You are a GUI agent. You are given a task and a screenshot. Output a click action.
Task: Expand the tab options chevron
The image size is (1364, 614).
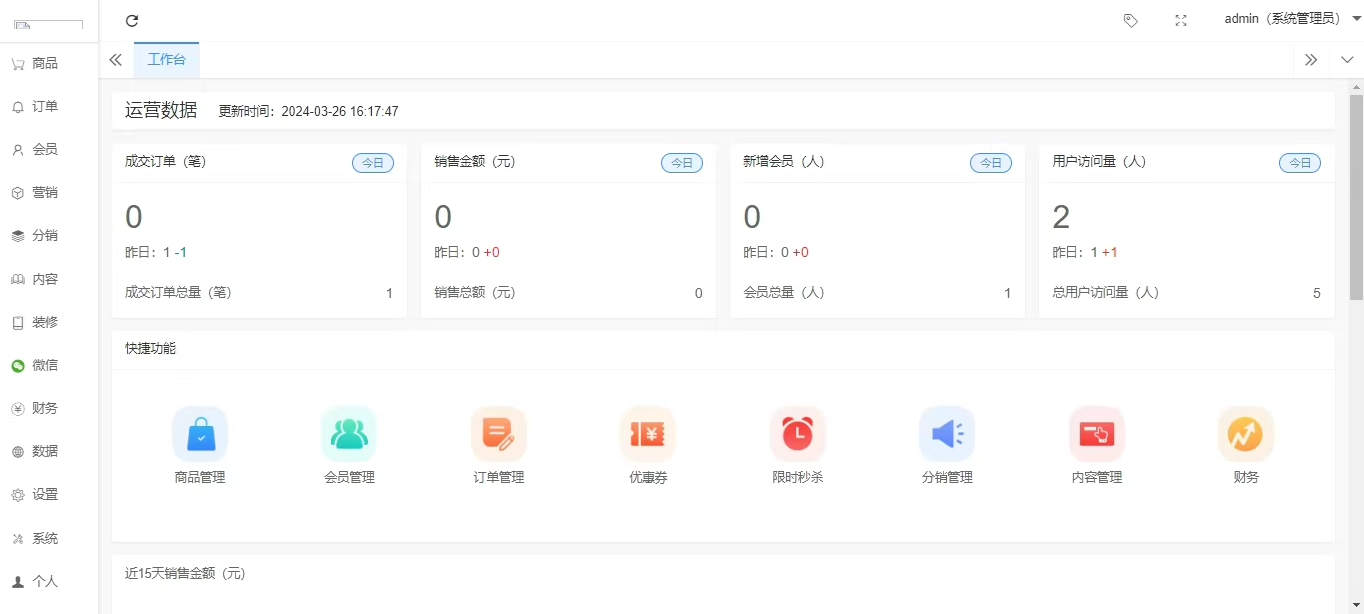point(1347,60)
